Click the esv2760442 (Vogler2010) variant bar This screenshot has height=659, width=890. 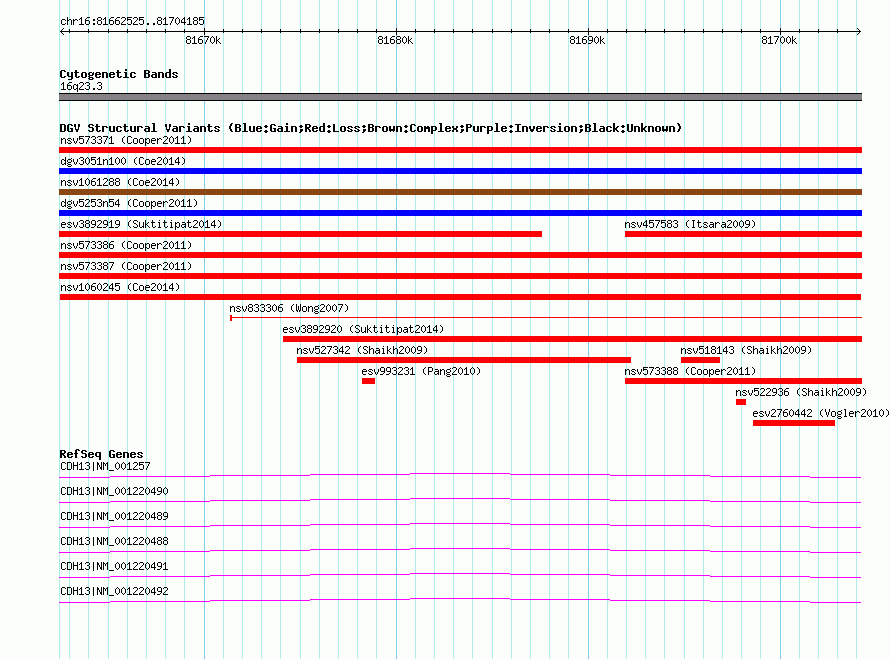pyautogui.click(x=794, y=423)
